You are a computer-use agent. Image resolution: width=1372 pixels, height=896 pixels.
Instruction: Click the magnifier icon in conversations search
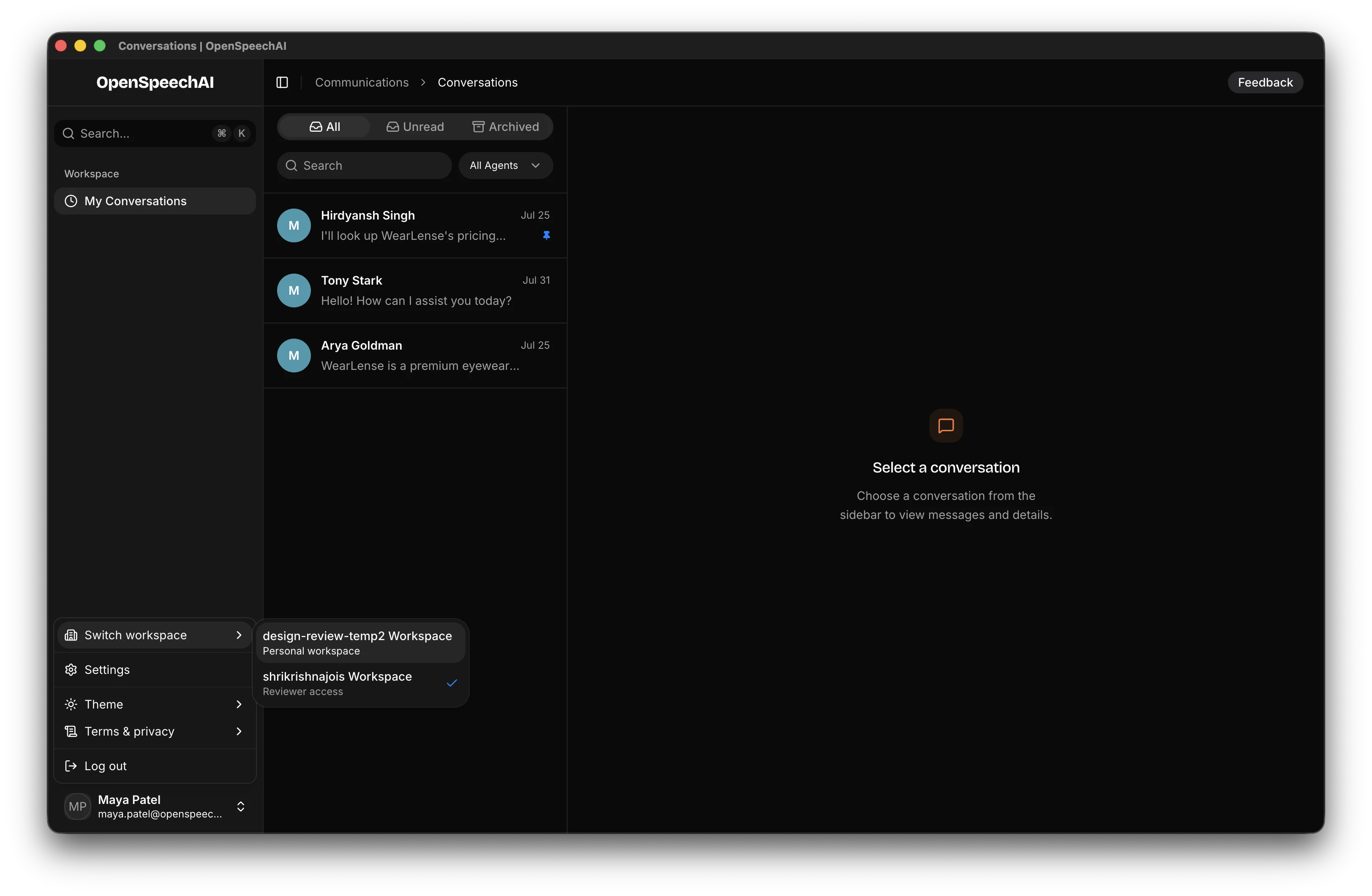[x=292, y=166]
